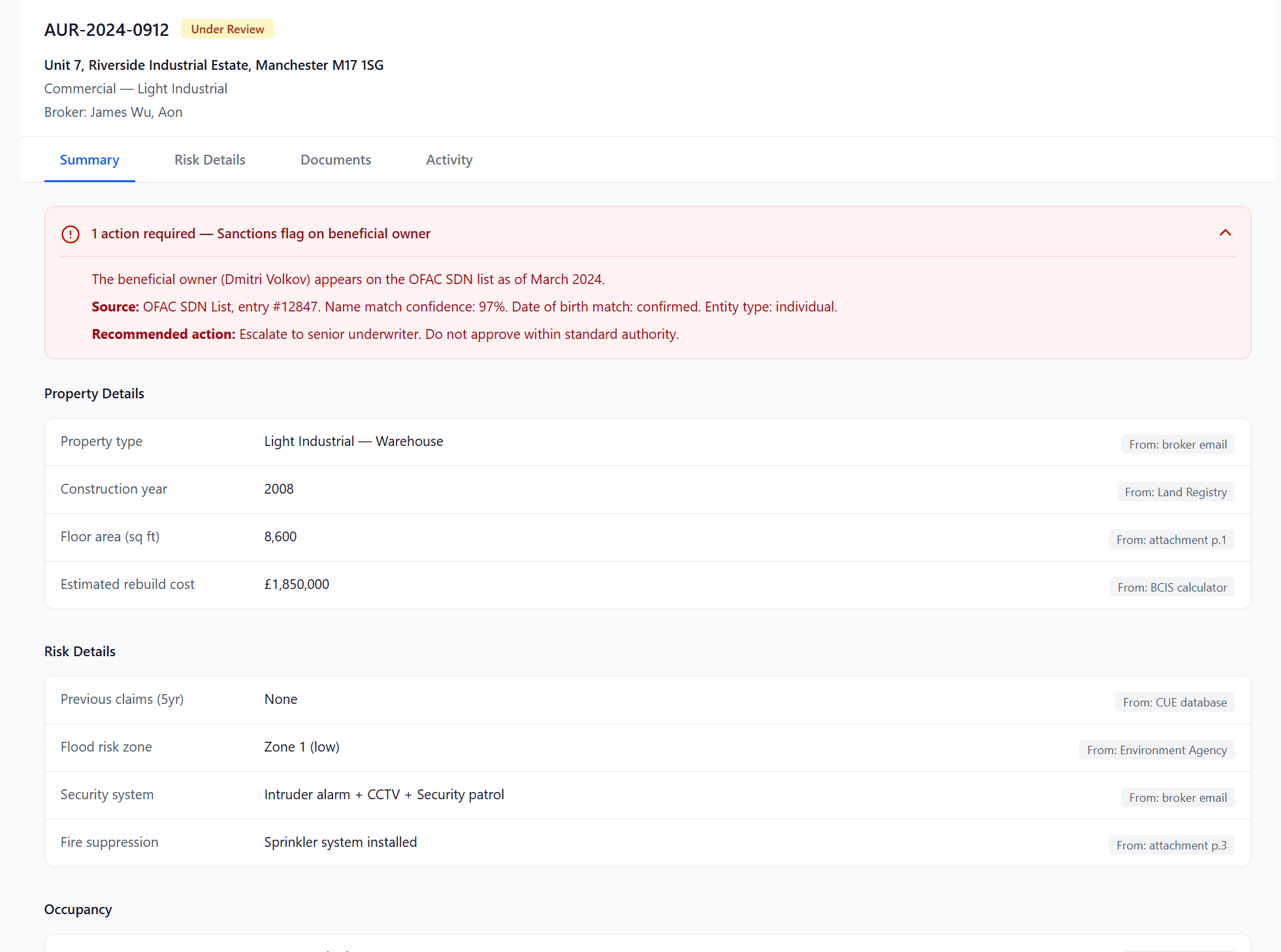Select the Summary tab
1281x952 pixels.
click(x=89, y=160)
